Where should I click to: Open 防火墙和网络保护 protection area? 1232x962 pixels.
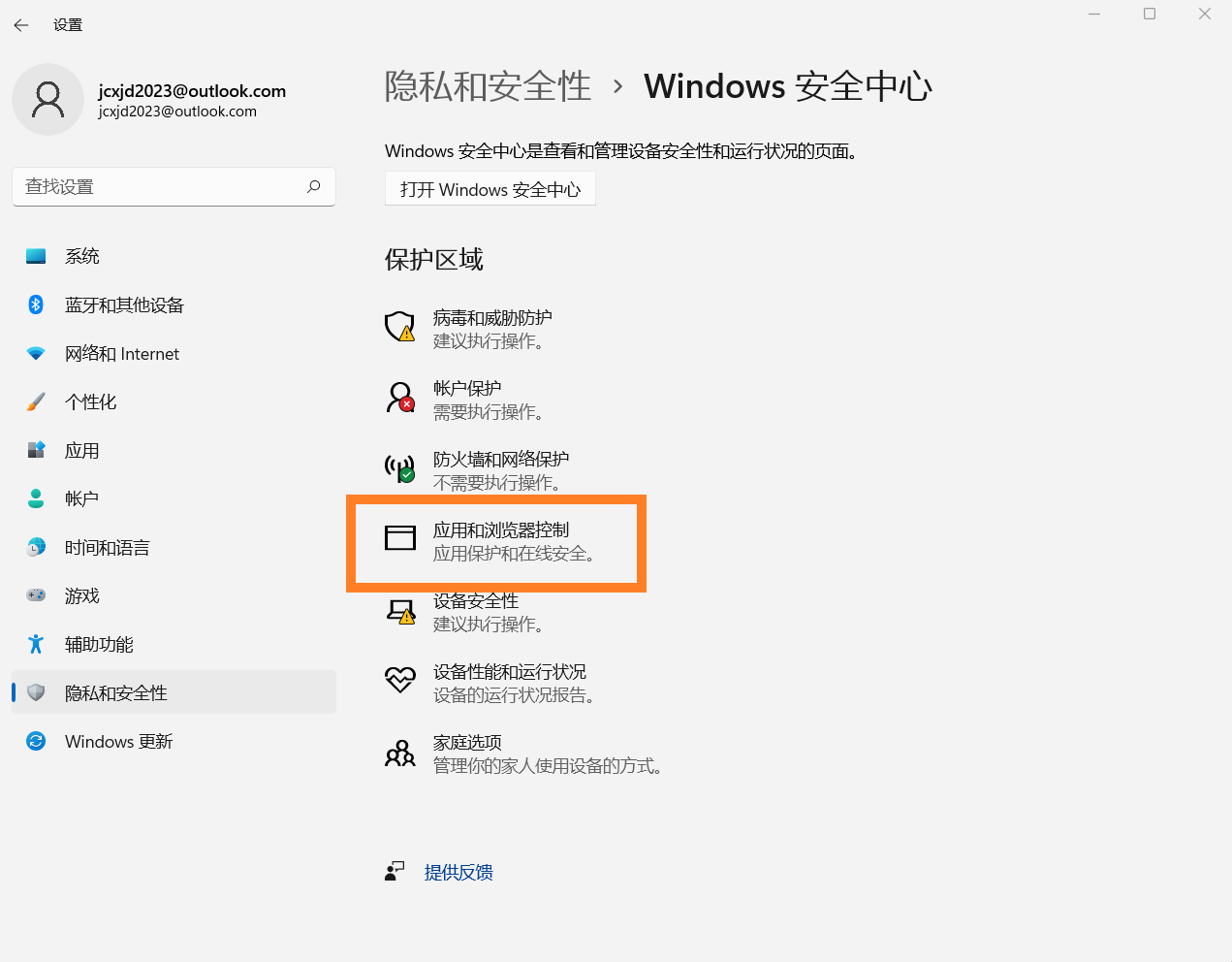[477, 470]
